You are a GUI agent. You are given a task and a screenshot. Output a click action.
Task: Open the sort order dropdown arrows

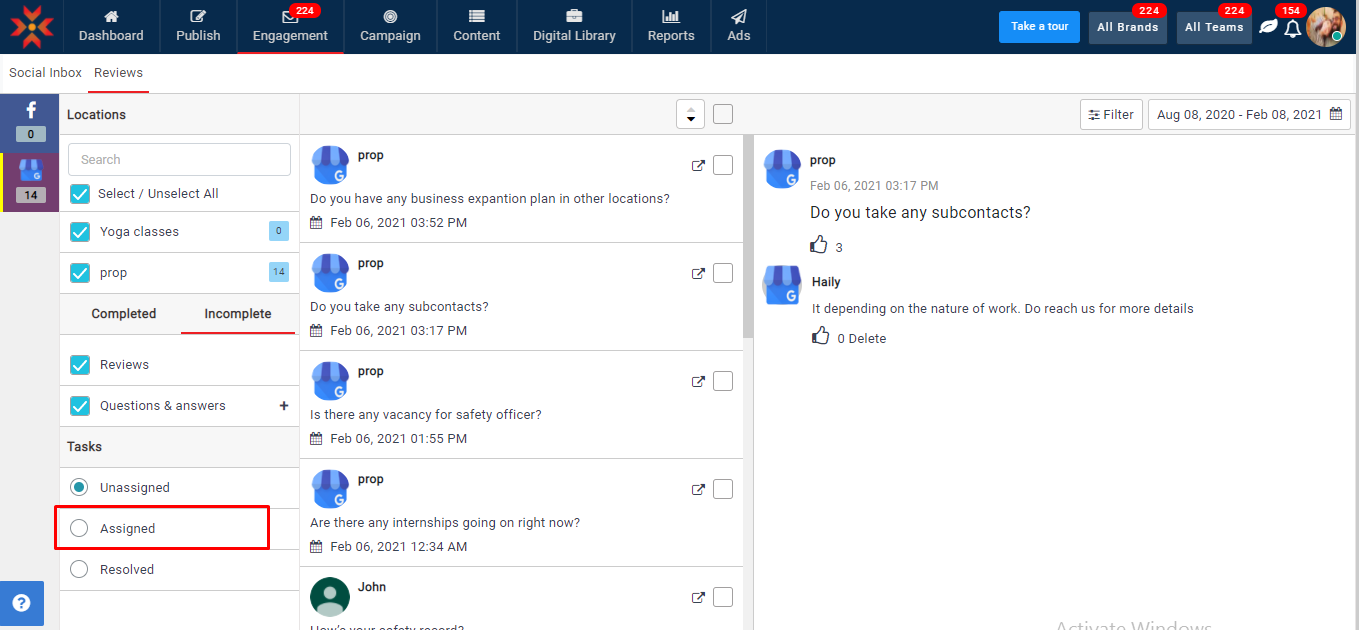pyautogui.click(x=690, y=115)
